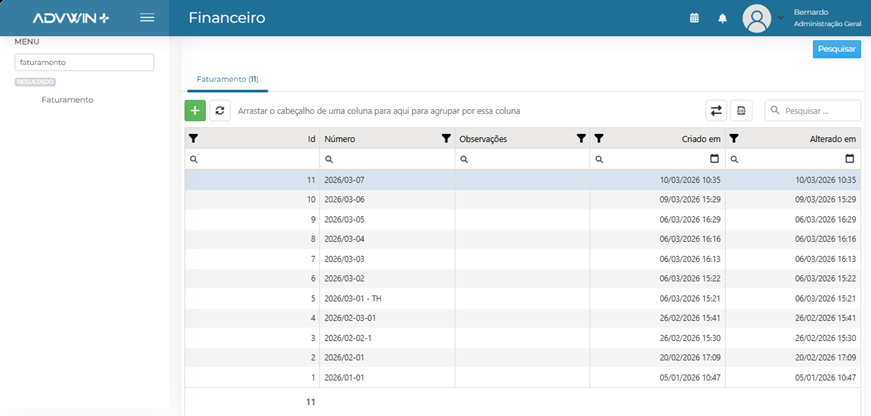Select row with number 2026/02-01
The width and height of the screenshot is (871, 416).
[x=523, y=357]
